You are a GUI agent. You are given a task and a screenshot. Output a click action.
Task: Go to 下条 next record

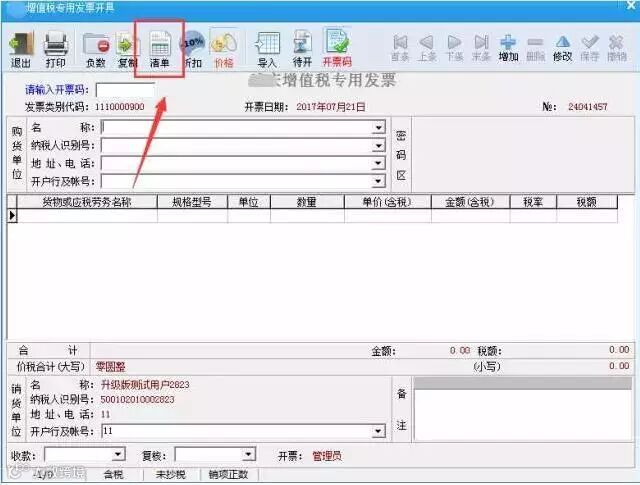point(454,48)
